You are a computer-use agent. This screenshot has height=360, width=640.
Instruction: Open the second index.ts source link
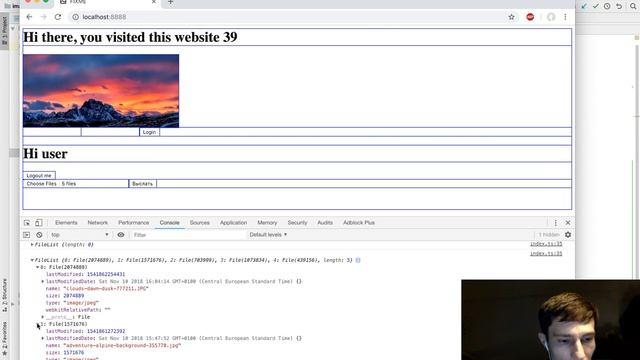coord(546,253)
